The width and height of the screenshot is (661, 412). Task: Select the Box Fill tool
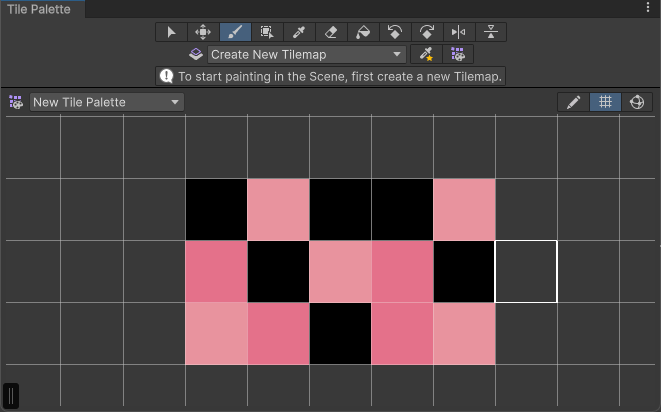tap(267, 32)
